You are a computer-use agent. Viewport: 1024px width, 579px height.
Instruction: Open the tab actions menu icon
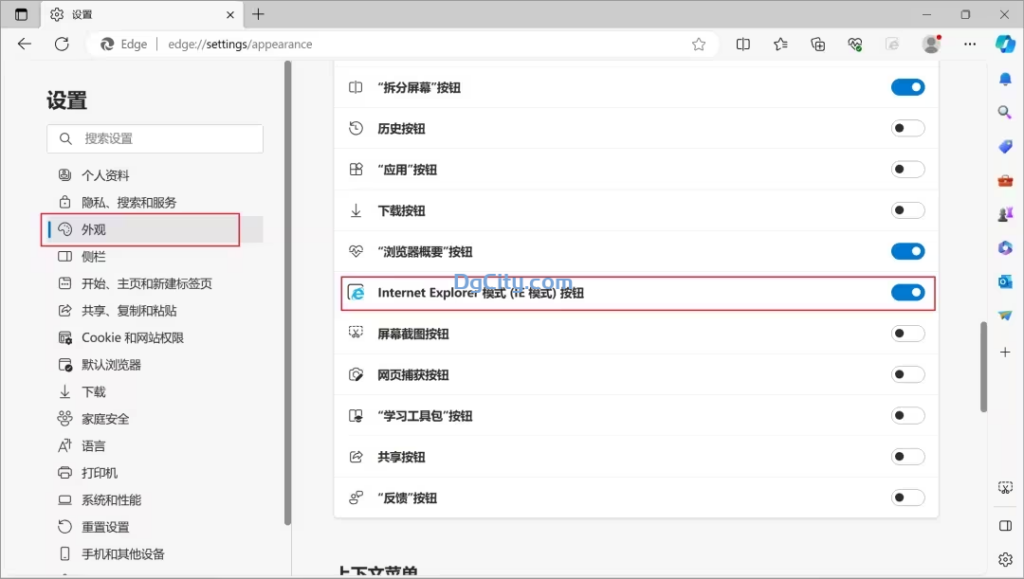point(21,14)
